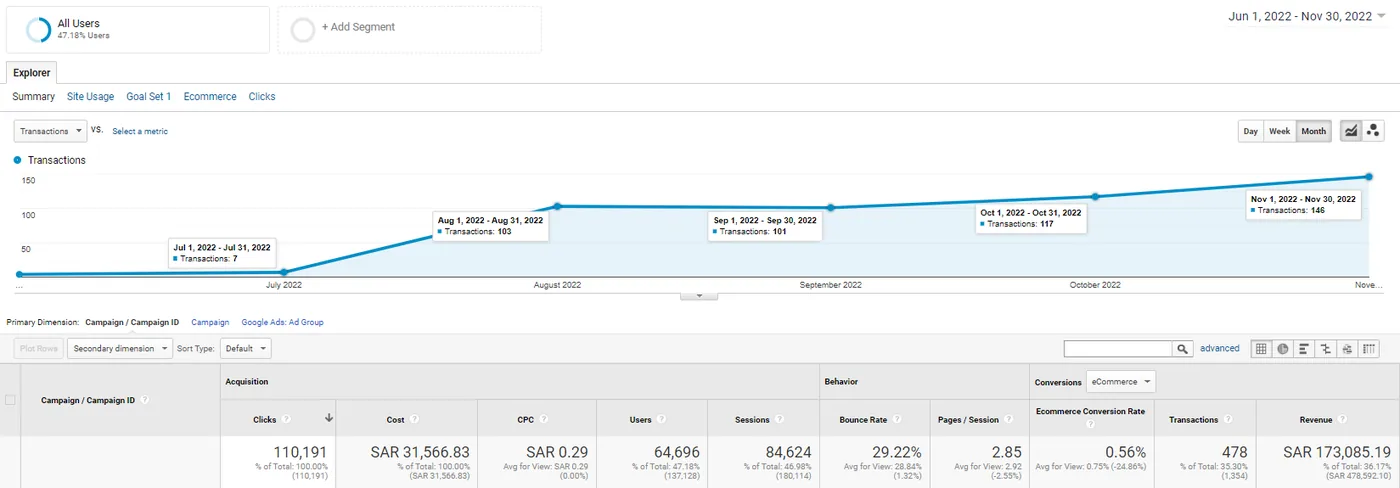Viewport: 1400px width, 488px height.
Task: Click the October 2022 data point
Action: click(x=1095, y=196)
